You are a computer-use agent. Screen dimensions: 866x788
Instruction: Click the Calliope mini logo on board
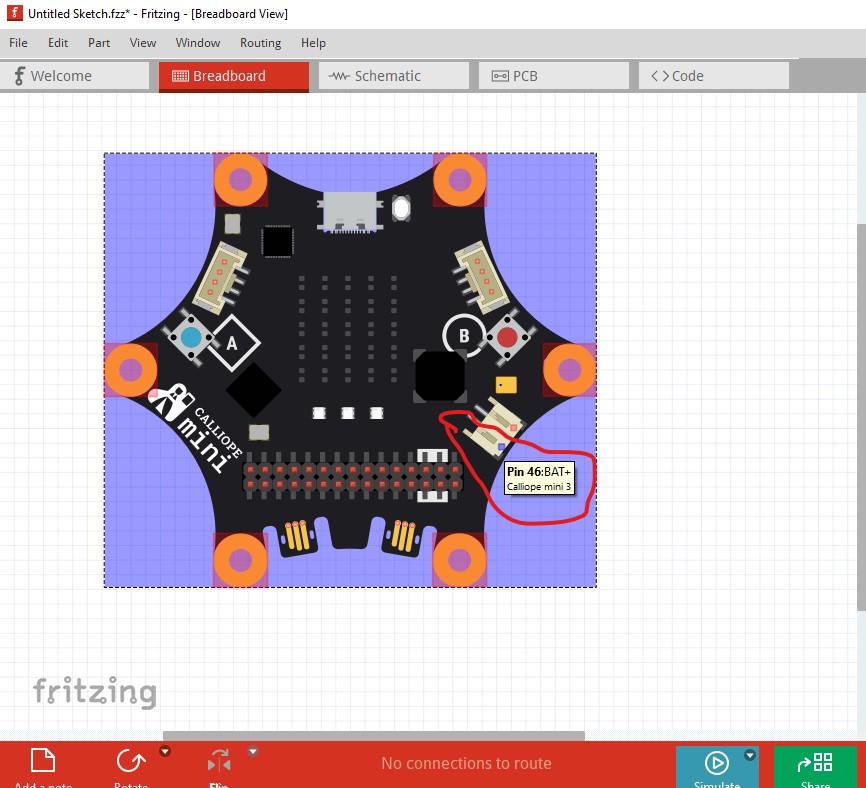196,428
